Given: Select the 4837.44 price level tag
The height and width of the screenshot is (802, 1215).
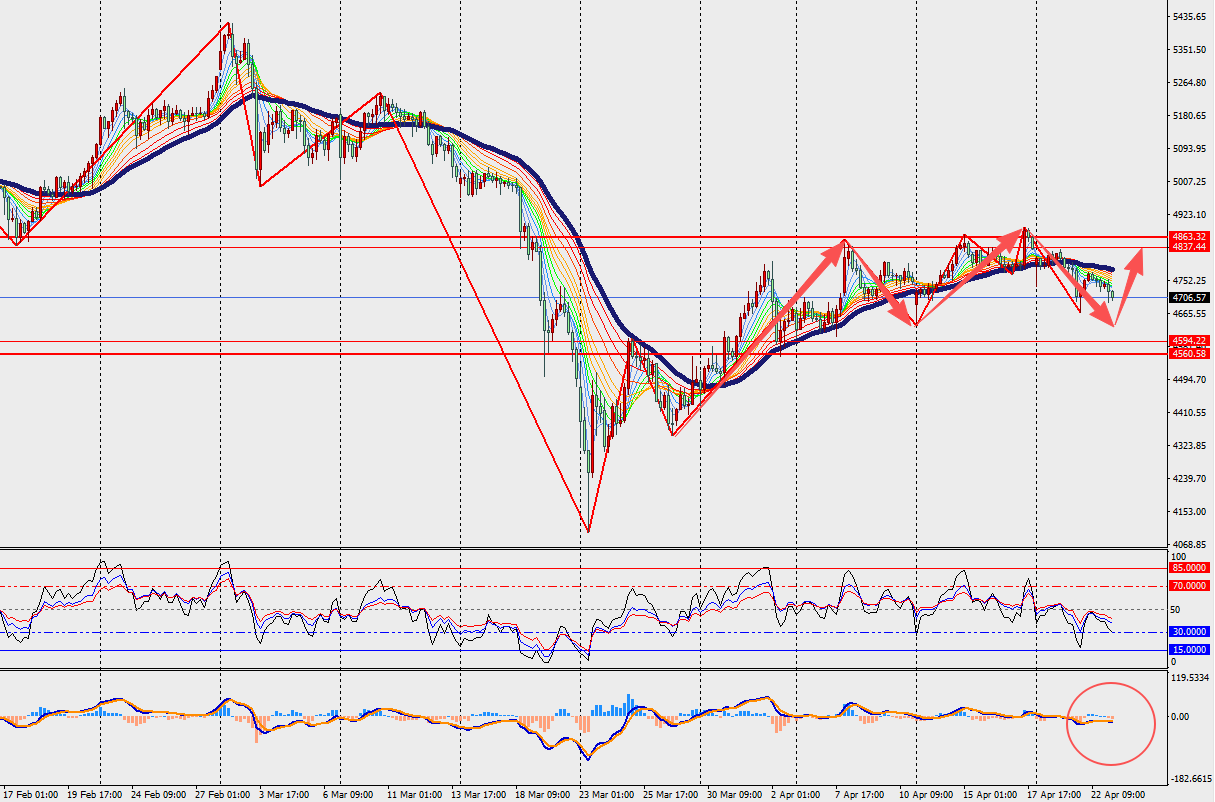Looking at the screenshot, I should pyautogui.click(x=1188, y=247).
